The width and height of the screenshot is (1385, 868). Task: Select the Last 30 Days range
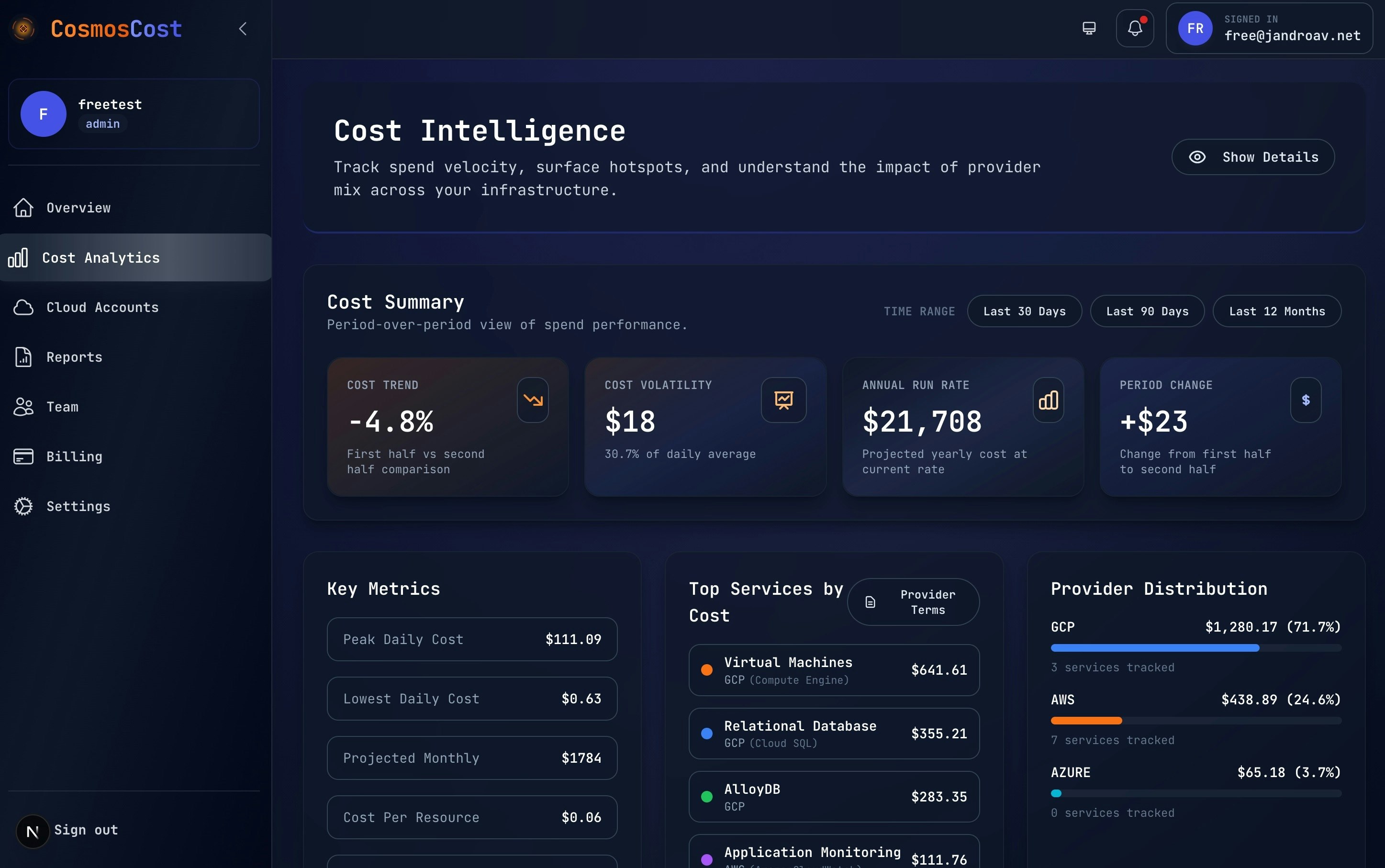click(1024, 311)
